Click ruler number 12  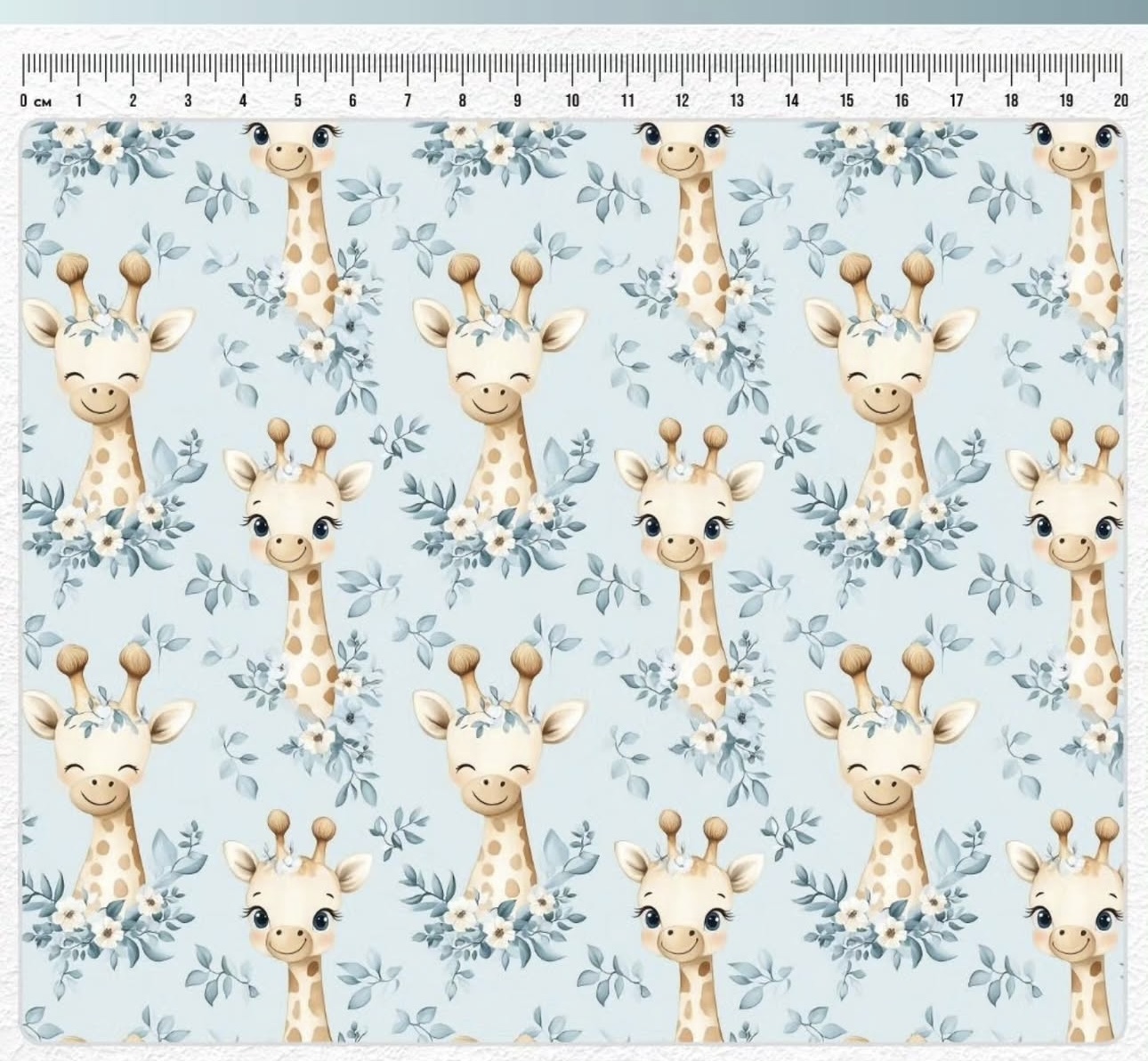click(682, 101)
